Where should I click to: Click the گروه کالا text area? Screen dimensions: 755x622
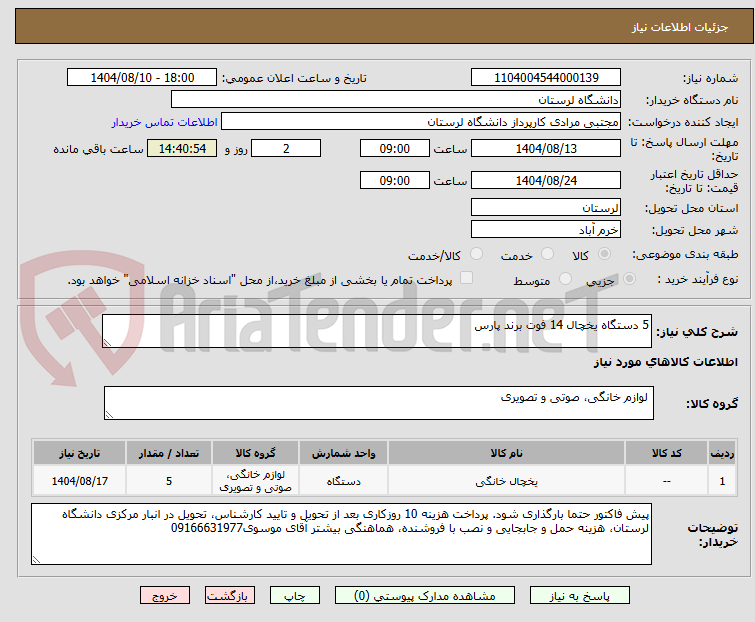pyautogui.click(x=379, y=403)
